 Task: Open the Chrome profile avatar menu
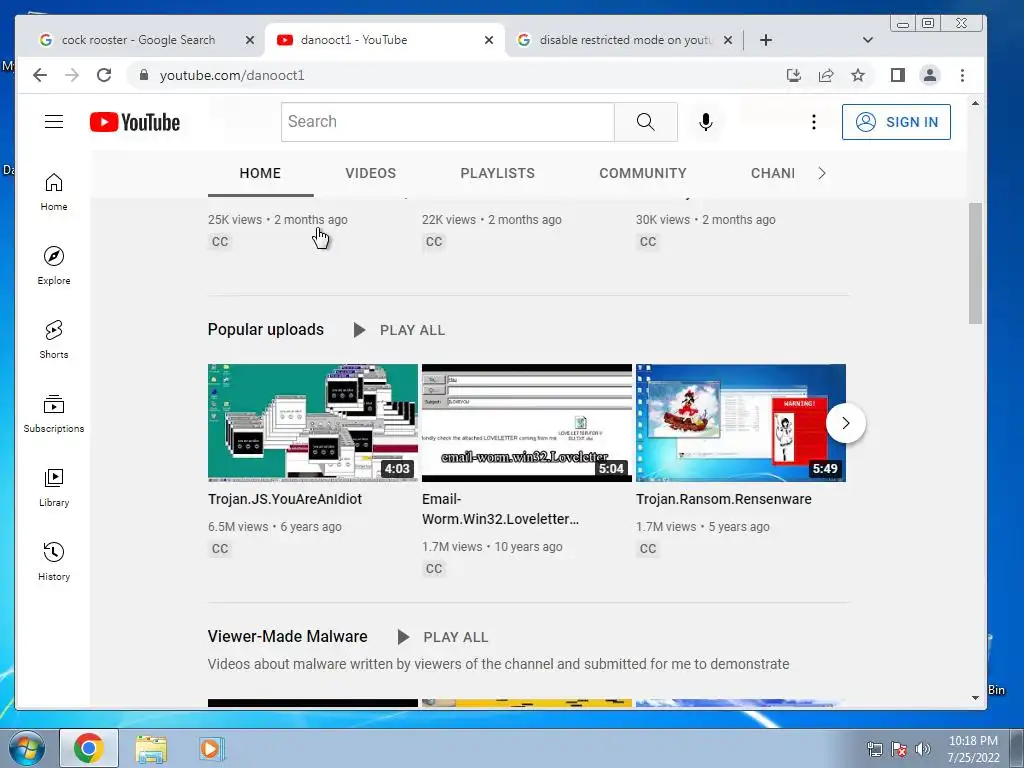[929, 75]
